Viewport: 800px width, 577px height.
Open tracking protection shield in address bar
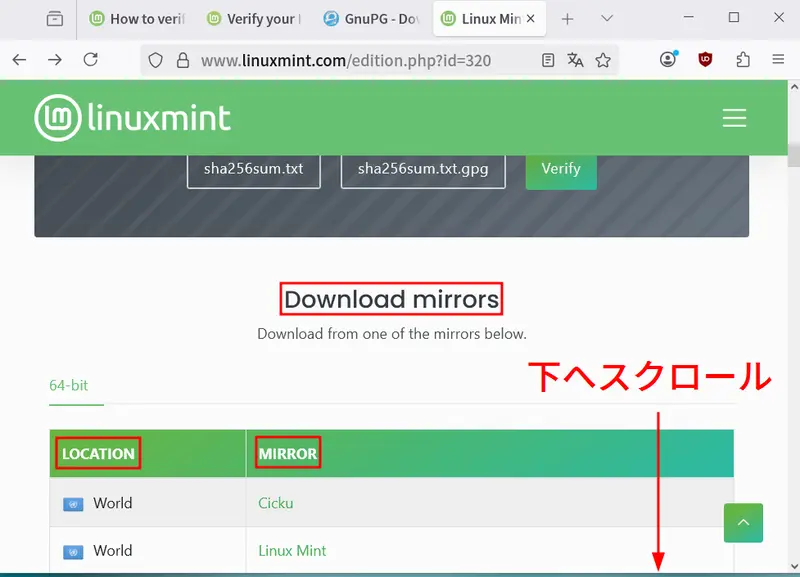[x=156, y=61]
